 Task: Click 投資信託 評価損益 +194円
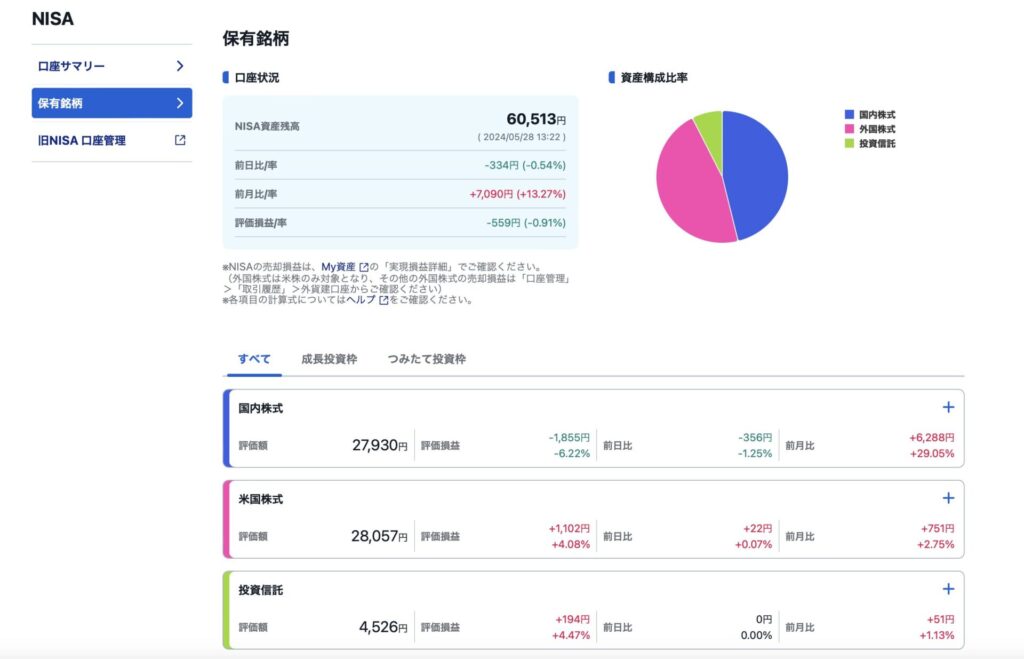(x=572, y=619)
